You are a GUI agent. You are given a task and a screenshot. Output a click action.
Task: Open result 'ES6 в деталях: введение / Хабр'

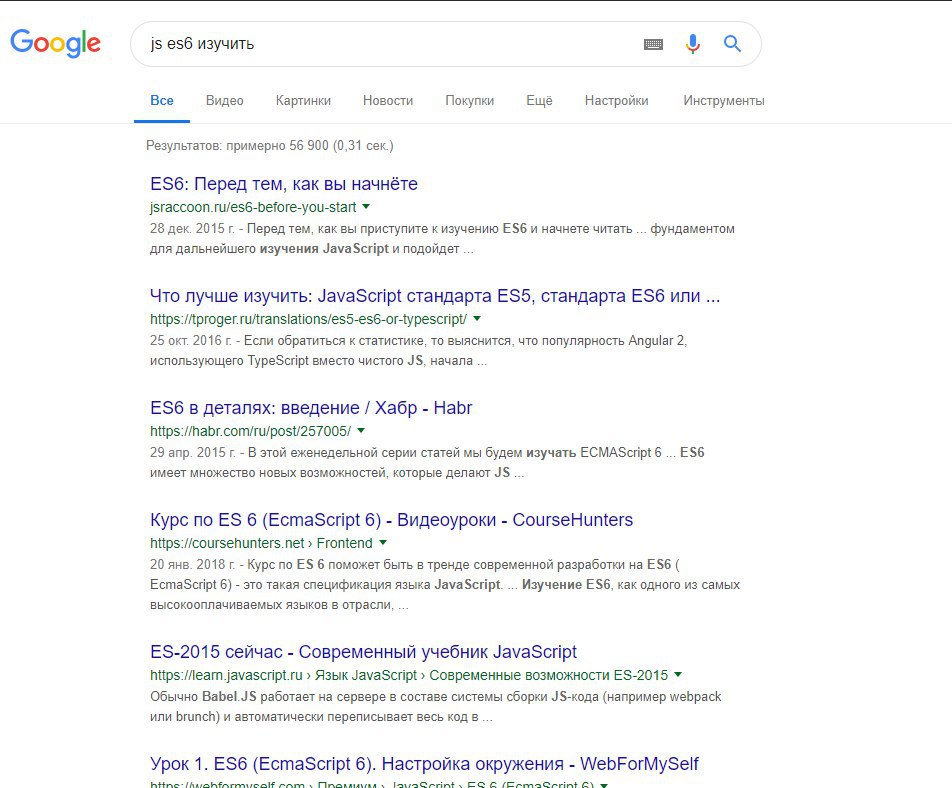tap(311, 408)
